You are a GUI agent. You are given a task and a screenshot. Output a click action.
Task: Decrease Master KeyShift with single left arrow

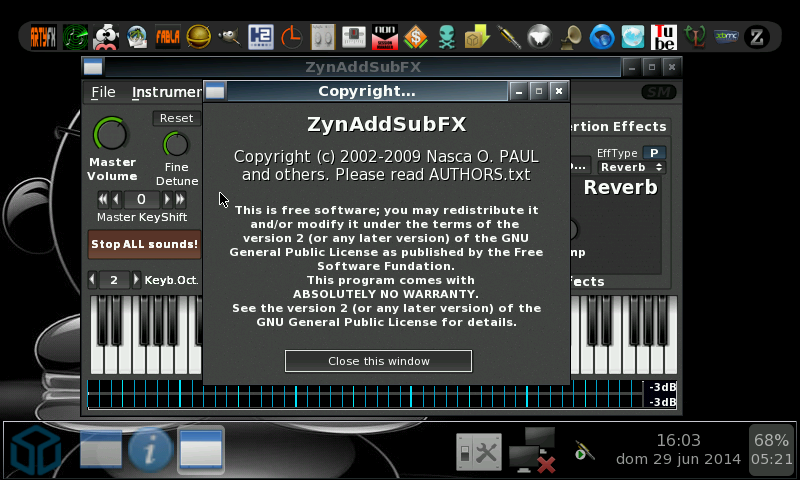pyautogui.click(x=116, y=199)
